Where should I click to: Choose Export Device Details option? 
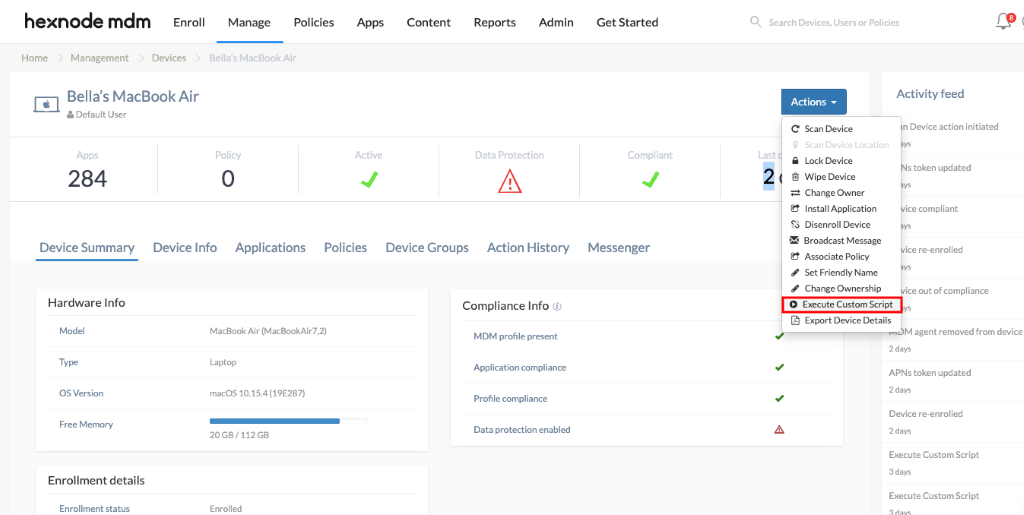(x=842, y=320)
